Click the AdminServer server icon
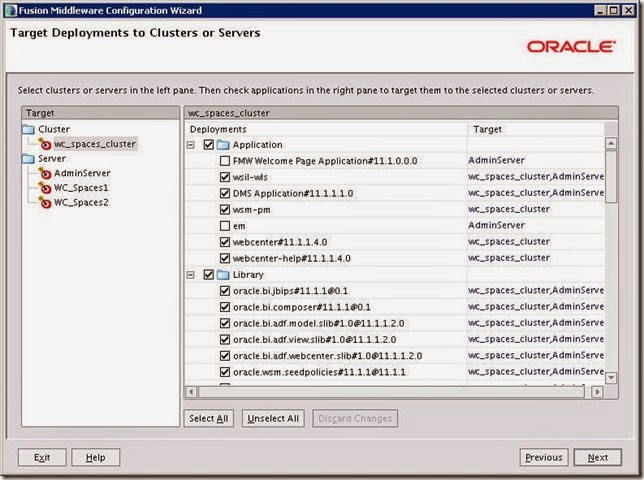 [45, 173]
